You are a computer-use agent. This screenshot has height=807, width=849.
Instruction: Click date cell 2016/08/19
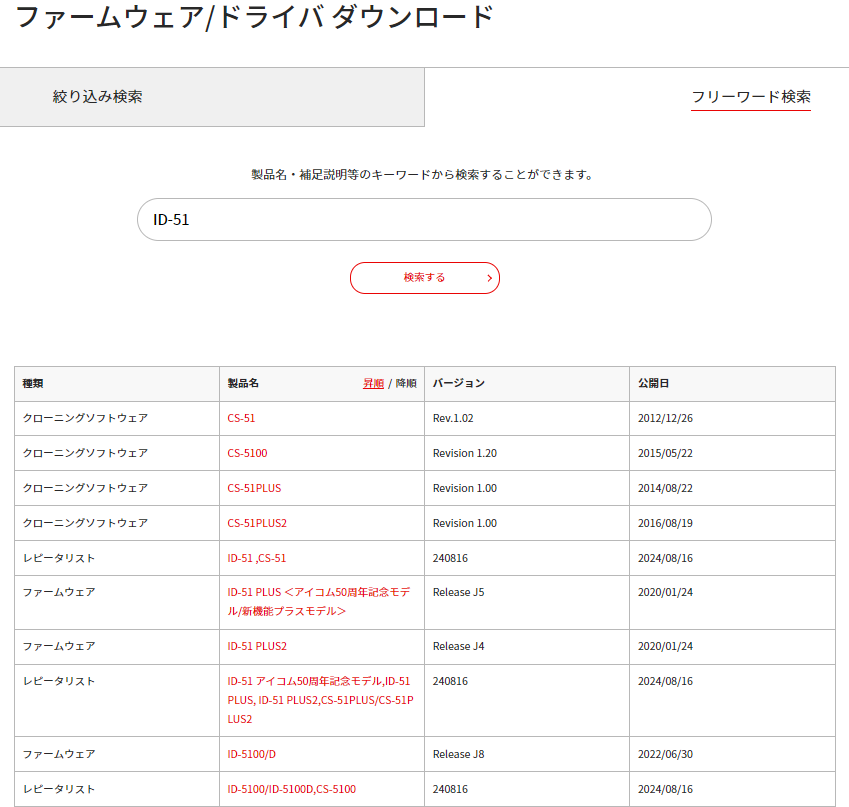(x=665, y=523)
